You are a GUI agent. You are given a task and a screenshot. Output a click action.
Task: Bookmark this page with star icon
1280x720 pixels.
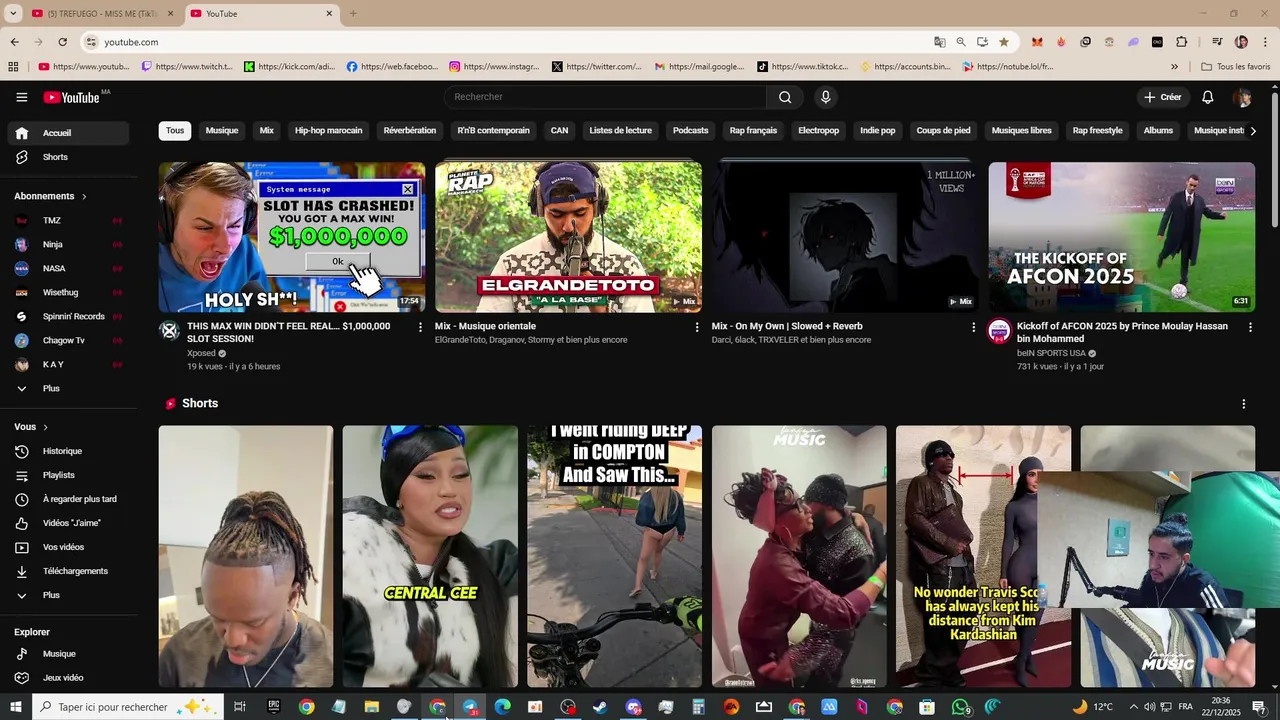[x=1003, y=42]
